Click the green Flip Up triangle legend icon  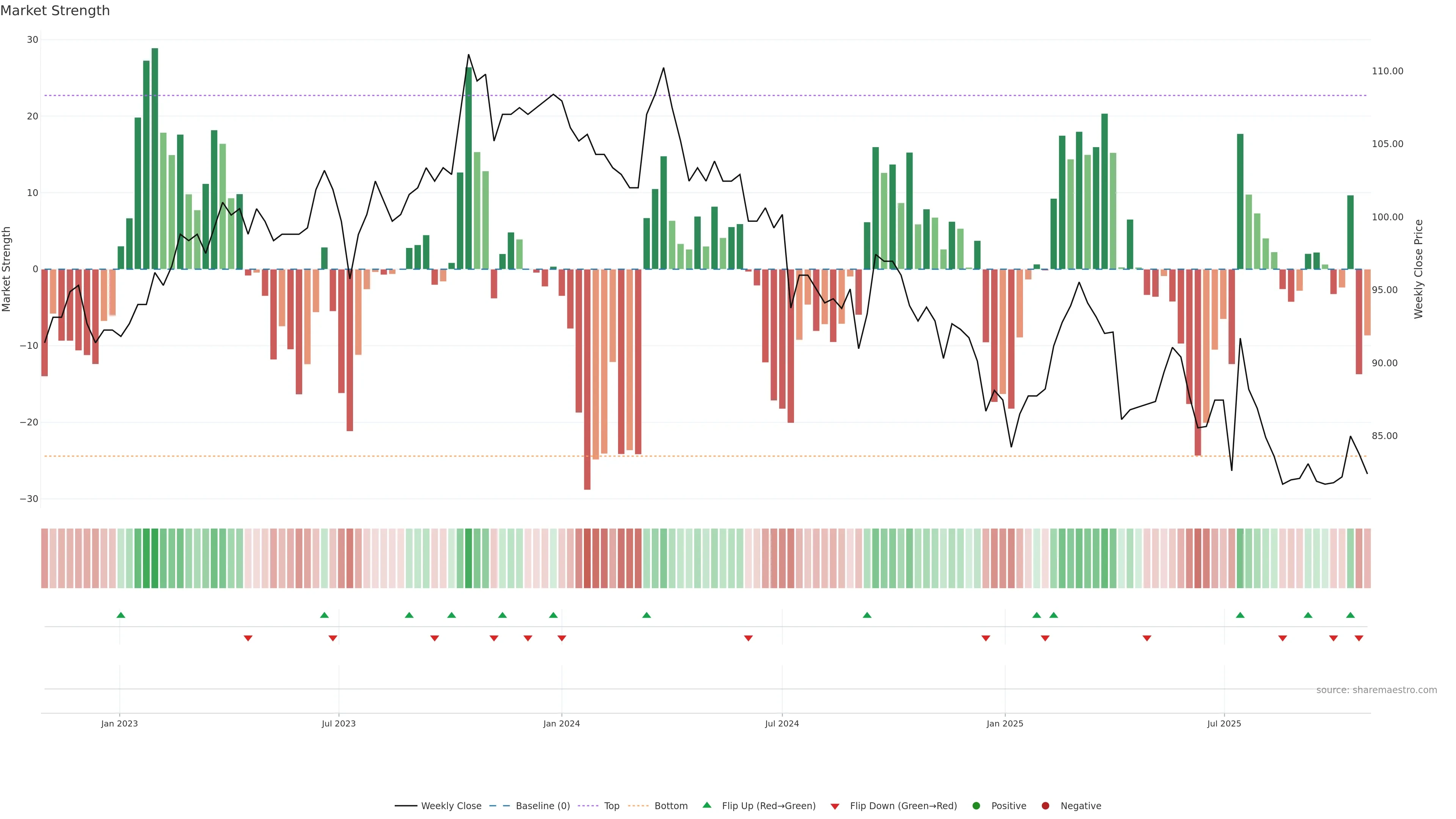[706, 805]
